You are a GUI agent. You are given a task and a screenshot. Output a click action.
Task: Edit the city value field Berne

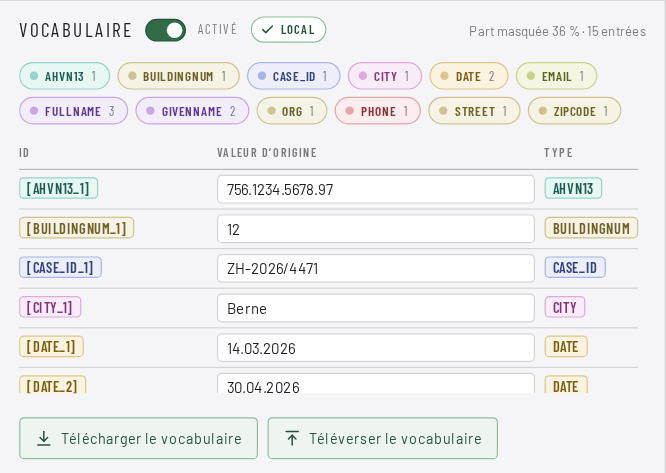(375, 308)
